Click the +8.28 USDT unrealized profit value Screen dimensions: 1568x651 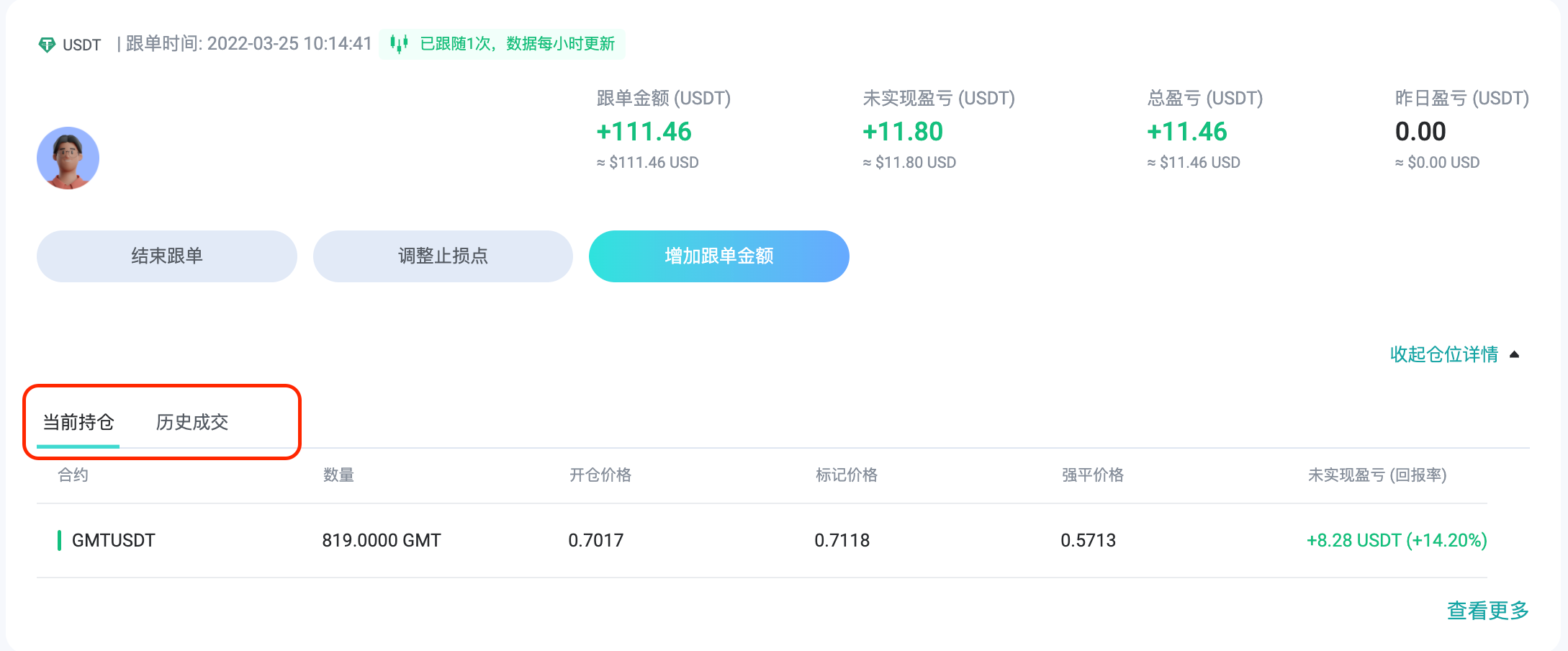[x=1396, y=540]
